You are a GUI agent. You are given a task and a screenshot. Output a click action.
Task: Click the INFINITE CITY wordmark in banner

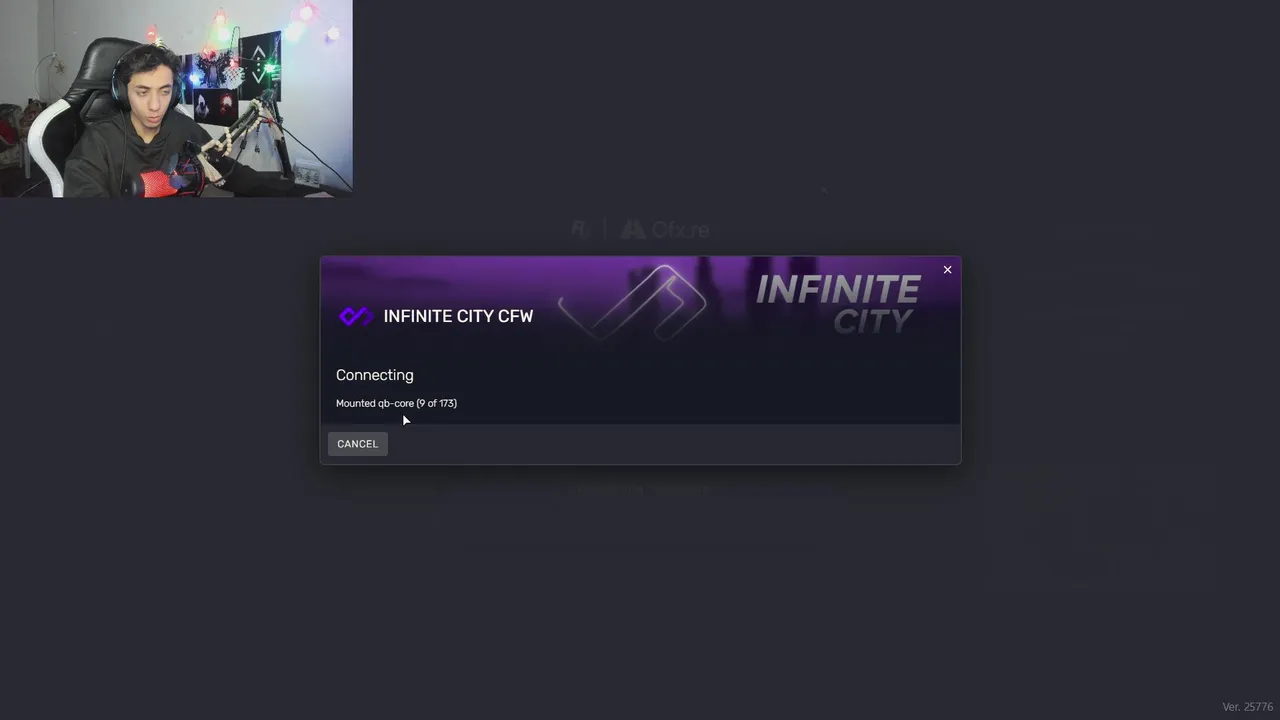(838, 304)
